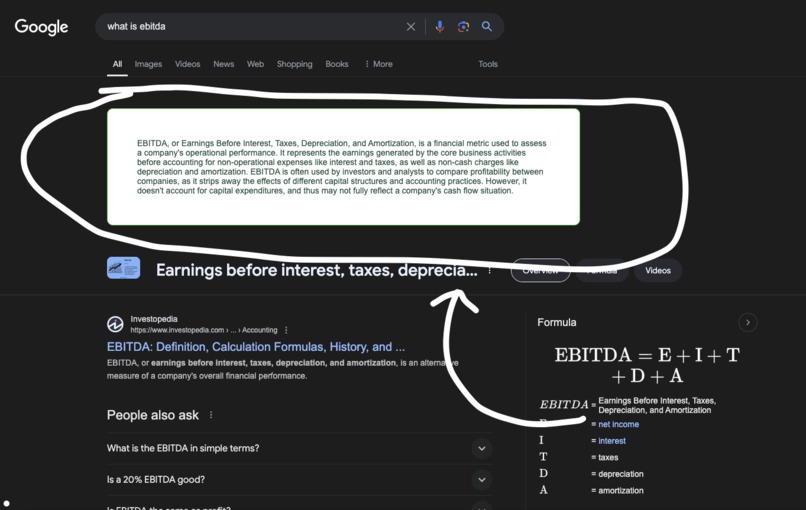Select the Videos chip in knowledge panel
This screenshot has width=806, height=510.
point(658,270)
